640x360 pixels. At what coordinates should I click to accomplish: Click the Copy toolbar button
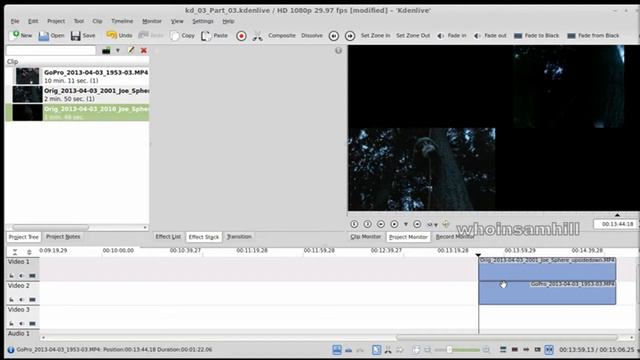click(x=182, y=36)
